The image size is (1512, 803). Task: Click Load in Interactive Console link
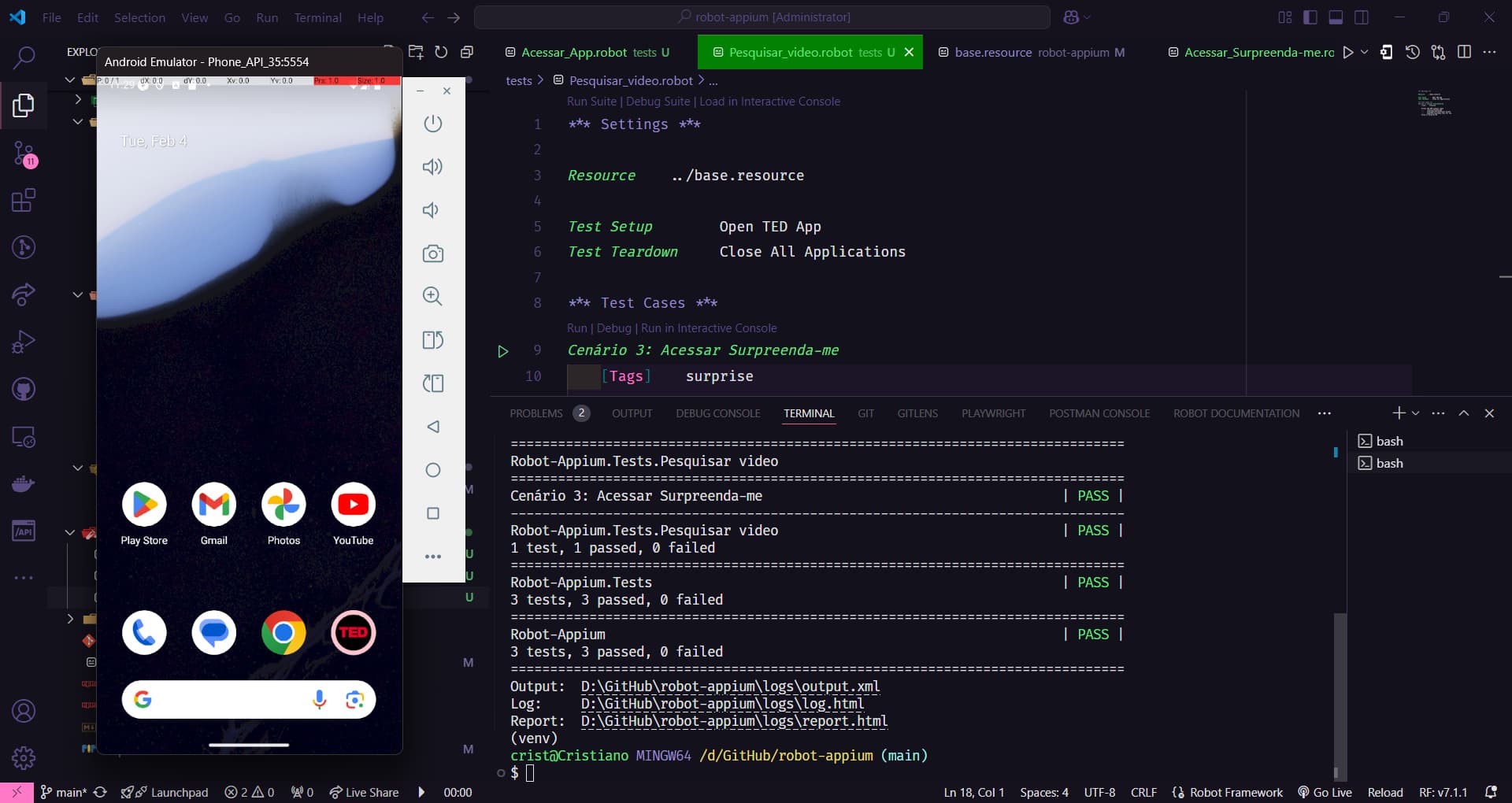point(769,102)
